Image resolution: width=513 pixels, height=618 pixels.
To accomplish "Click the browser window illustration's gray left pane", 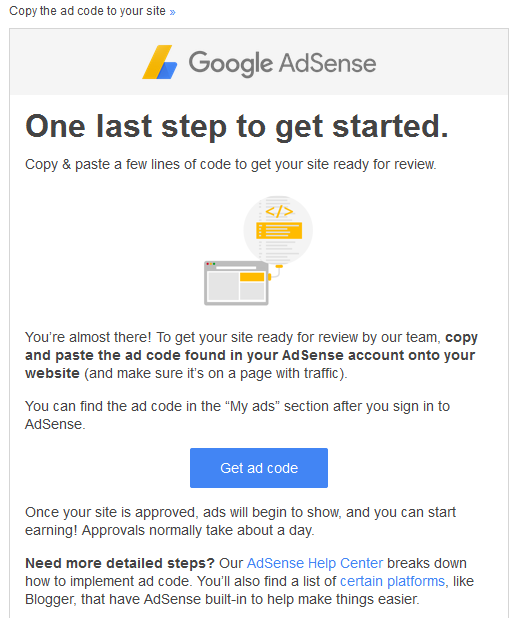I will [x=223, y=285].
